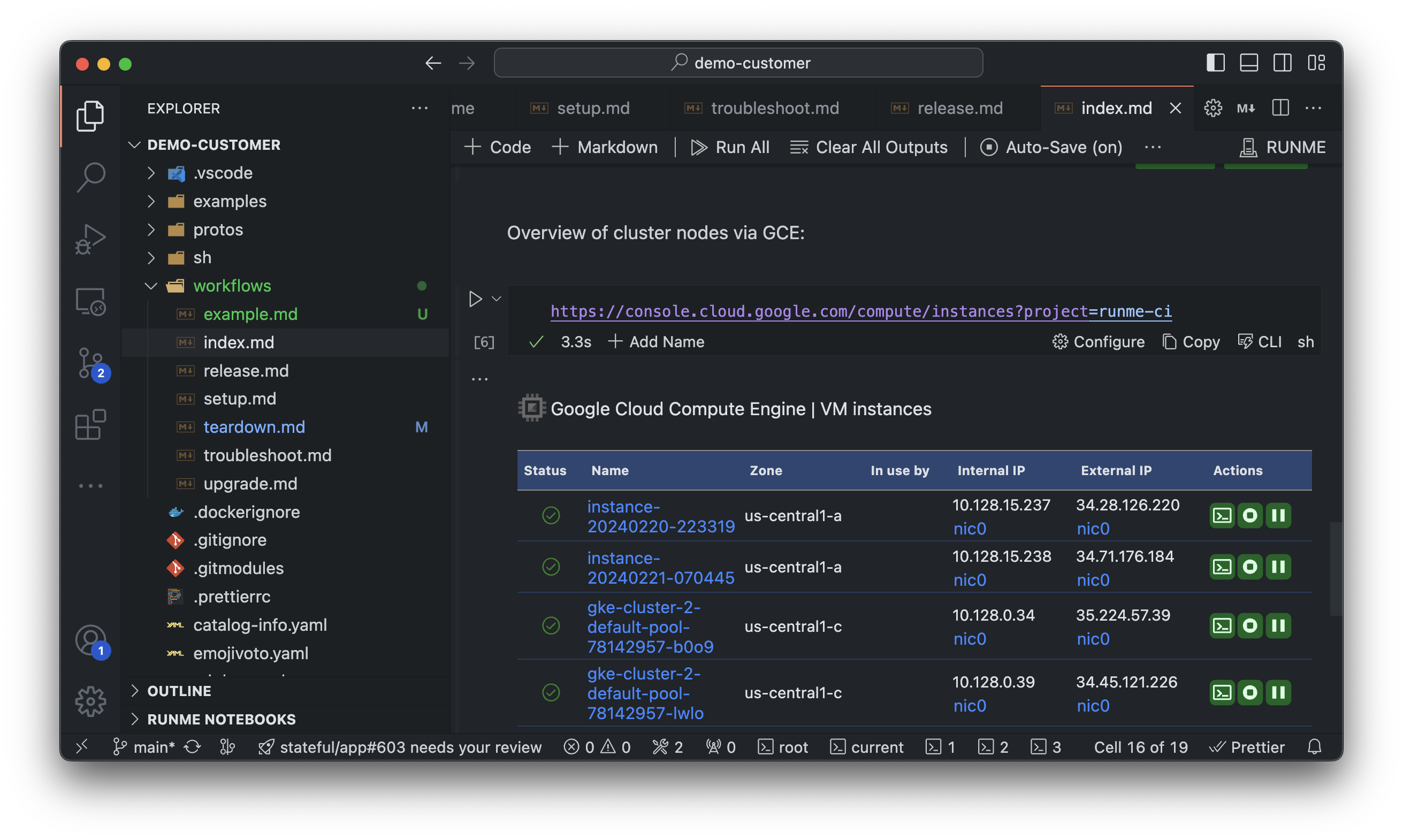1403x840 pixels.
Task: Add a new Markdown cell
Action: 604,147
